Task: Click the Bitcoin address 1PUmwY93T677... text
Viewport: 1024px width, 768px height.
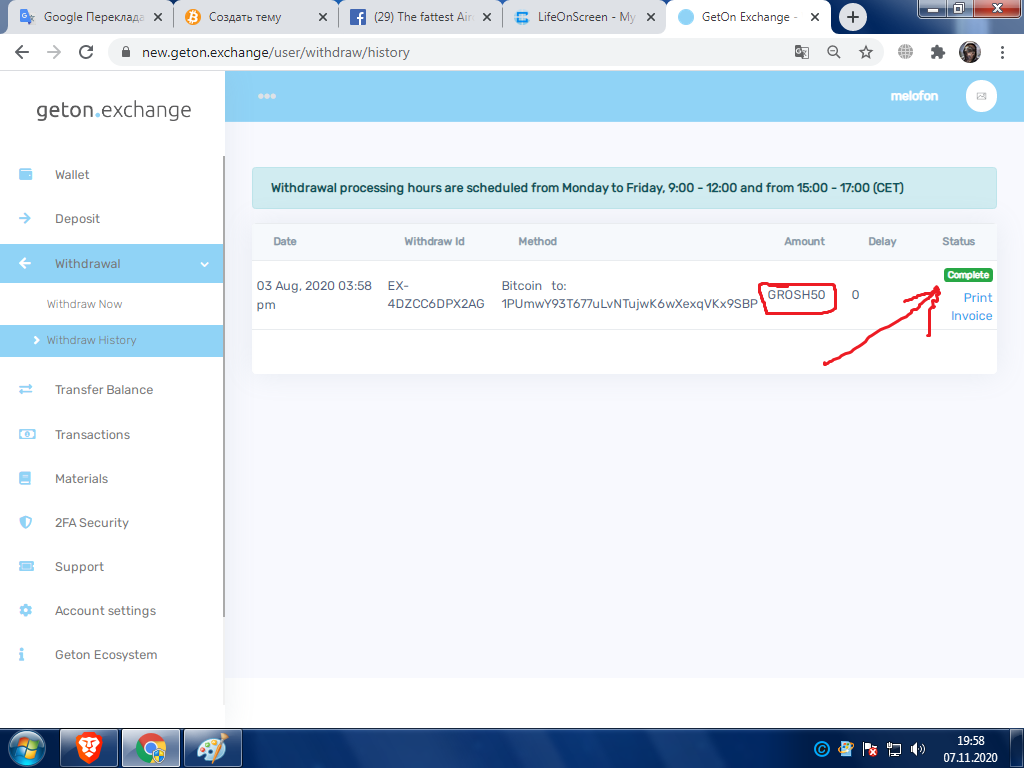Action: (x=630, y=304)
